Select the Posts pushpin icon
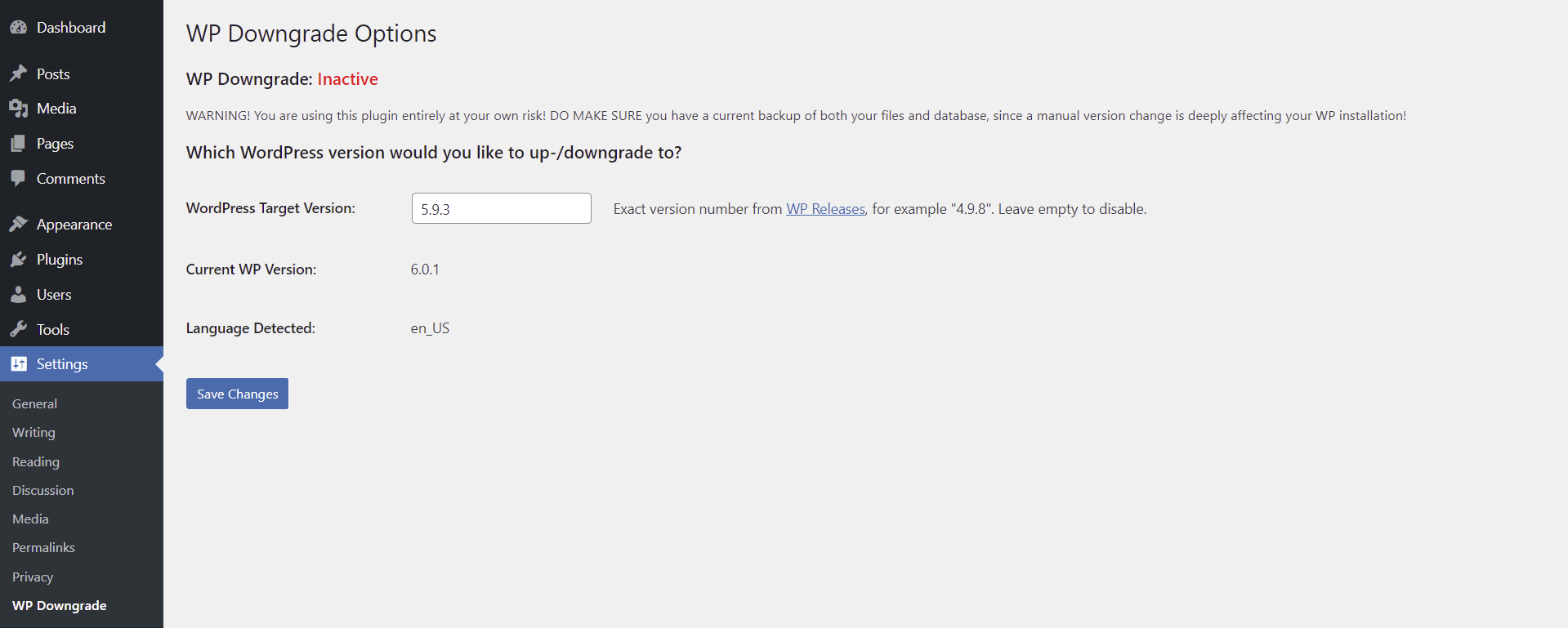1568x628 pixels. pyautogui.click(x=20, y=73)
